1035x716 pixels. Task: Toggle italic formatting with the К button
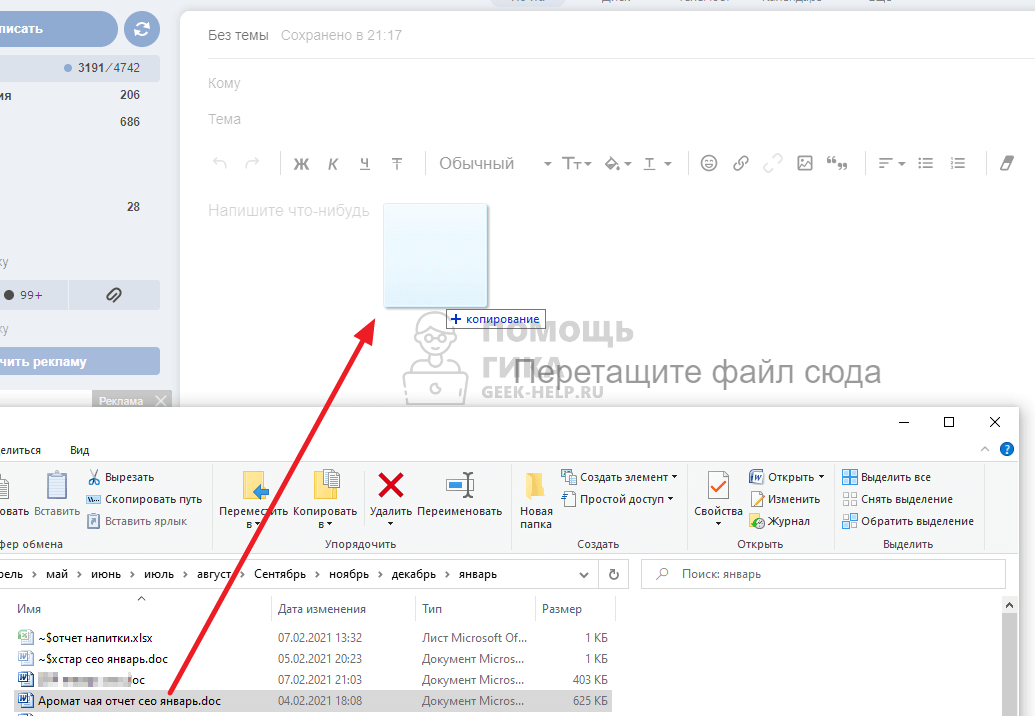[333, 164]
